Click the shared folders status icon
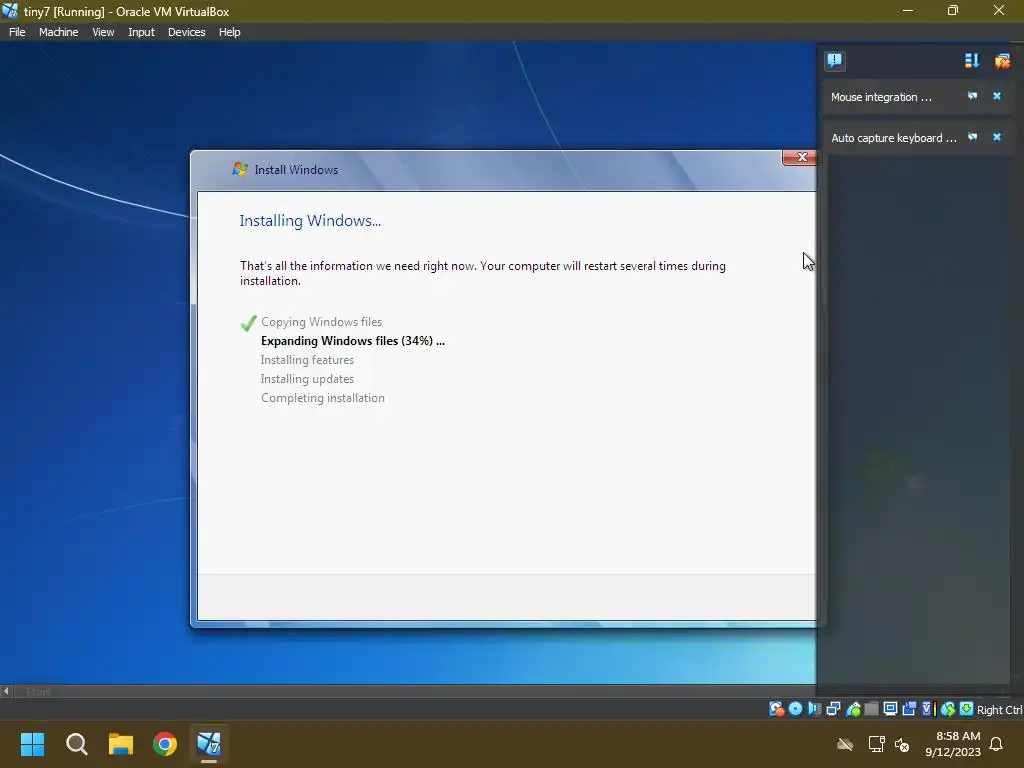The image size is (1024, 768). coord(871,709)
